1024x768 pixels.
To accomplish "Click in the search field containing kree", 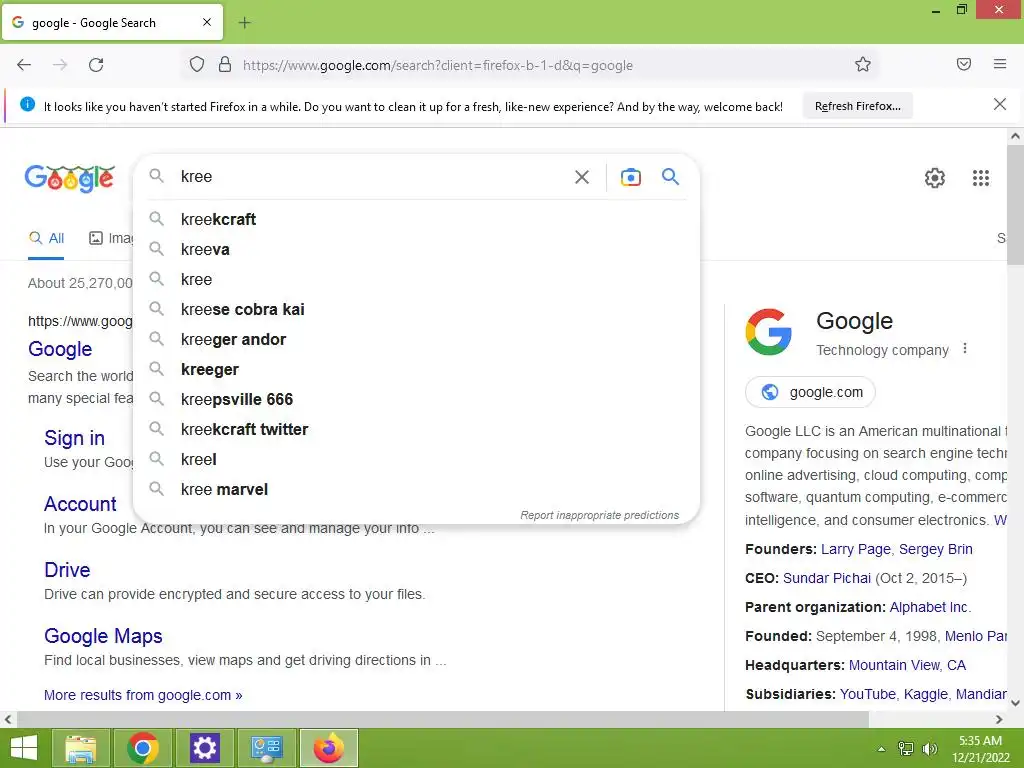I will [372, 176].
